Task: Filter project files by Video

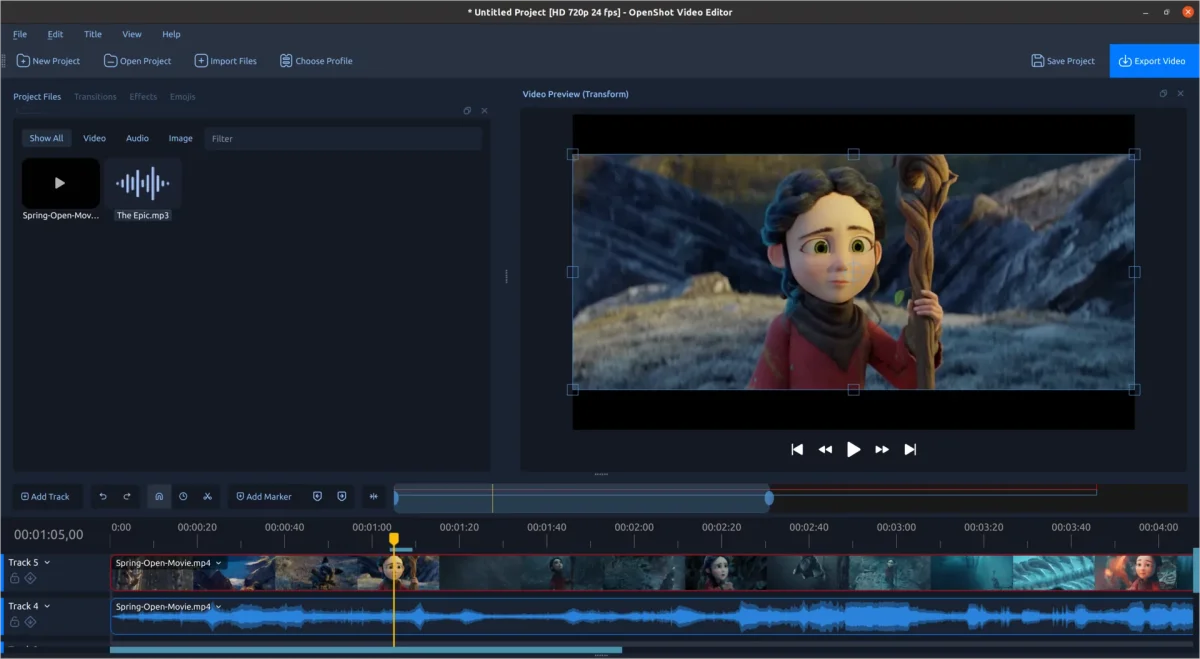Action: click(94, 139)
